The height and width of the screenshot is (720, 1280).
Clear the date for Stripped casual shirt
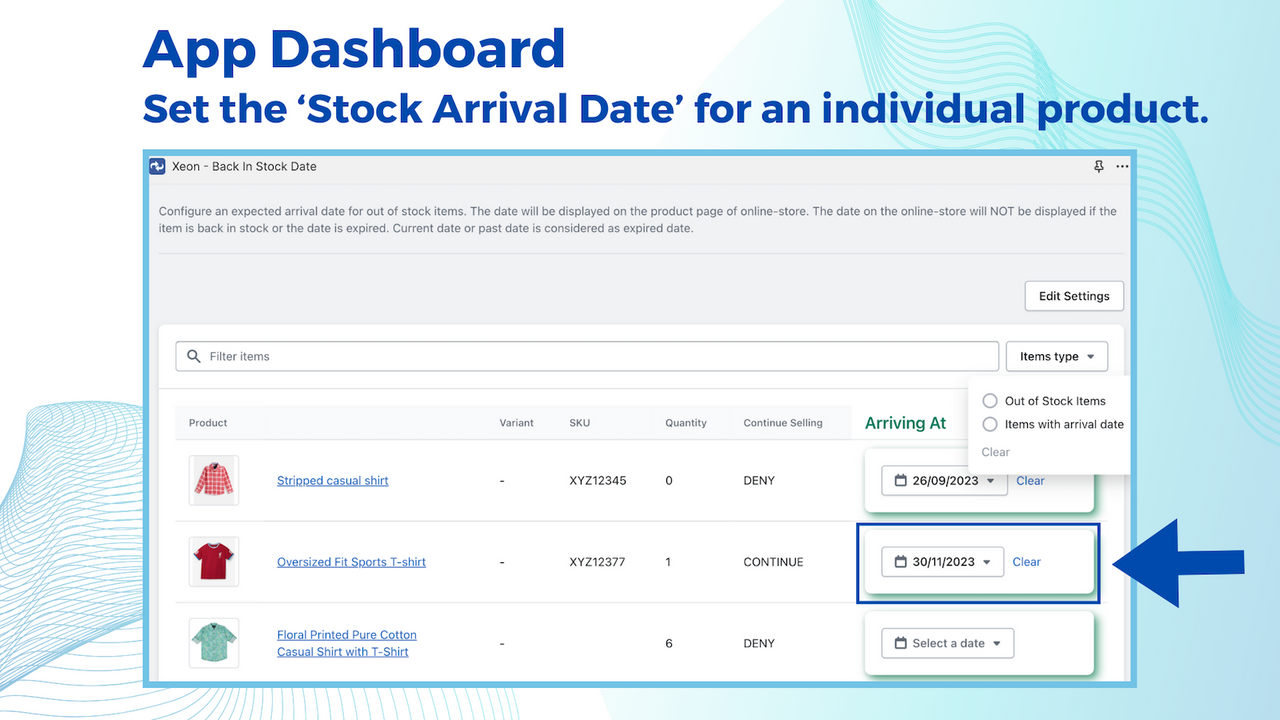click(x=1030, y=481)
